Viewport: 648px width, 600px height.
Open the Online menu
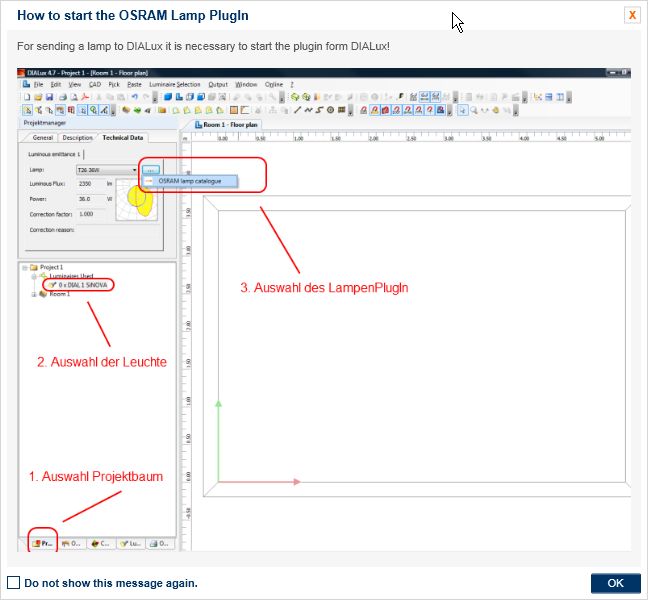click(x=274, y=85)
